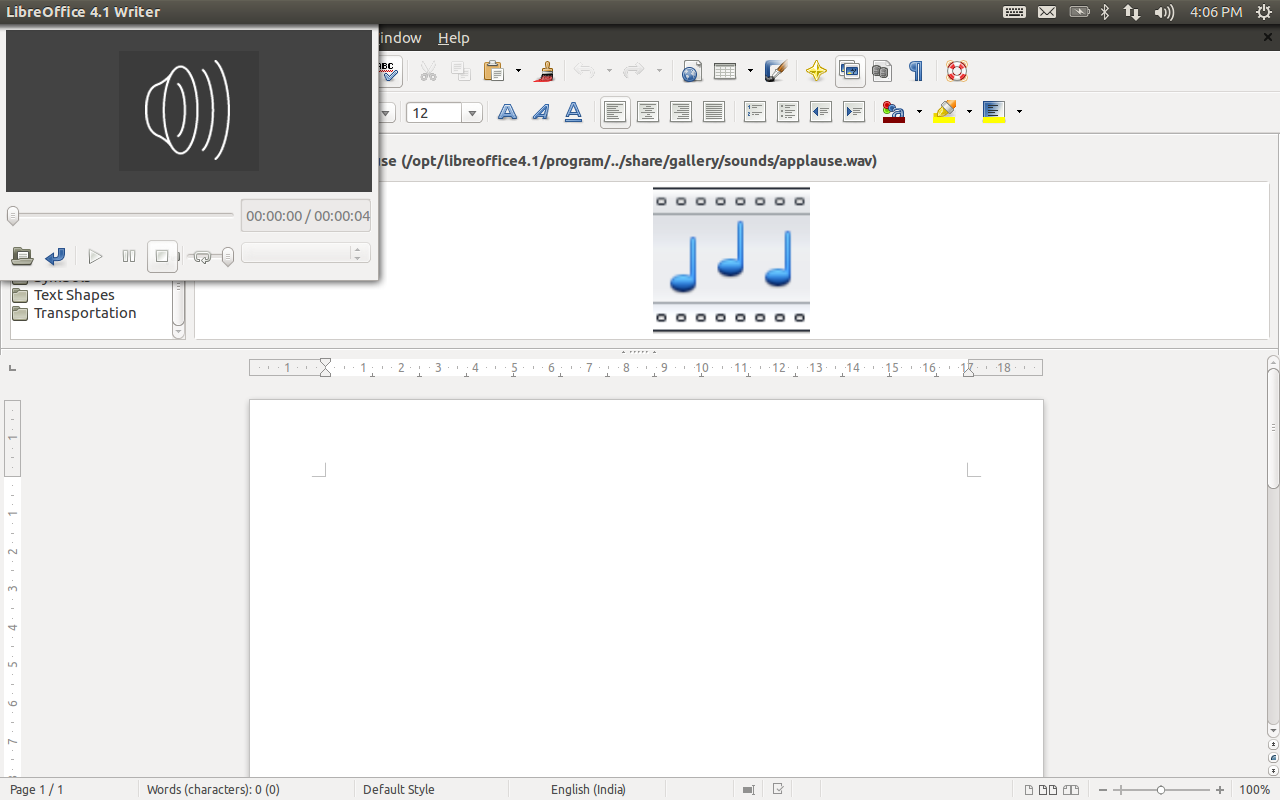Toggle formatting marks (pilcrow) display

[915, 71]
